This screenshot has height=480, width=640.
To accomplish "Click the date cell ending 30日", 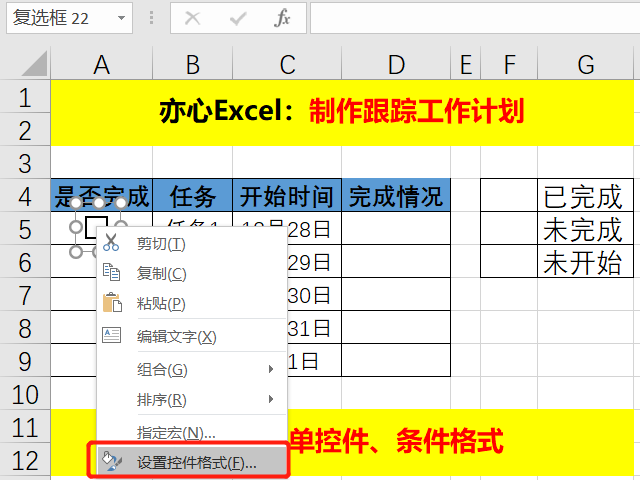I will [314, 295].
